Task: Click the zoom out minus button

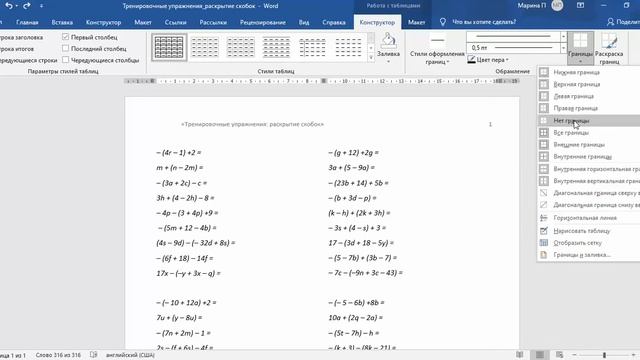Action: [x=574, y=355]
